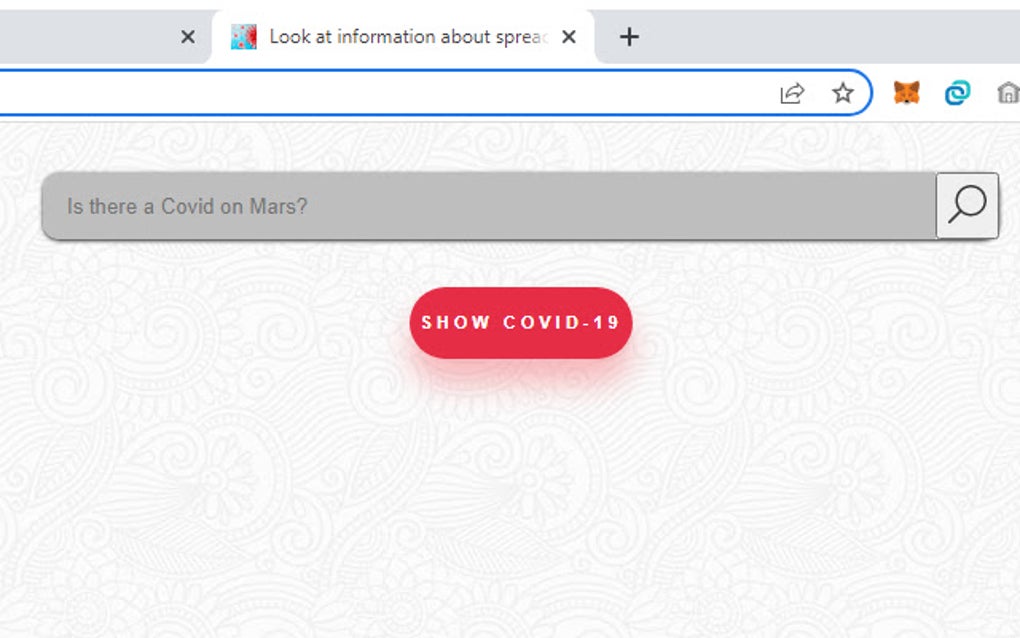
Task: Close the leftmost browser tab
Action: click(187, 36)
